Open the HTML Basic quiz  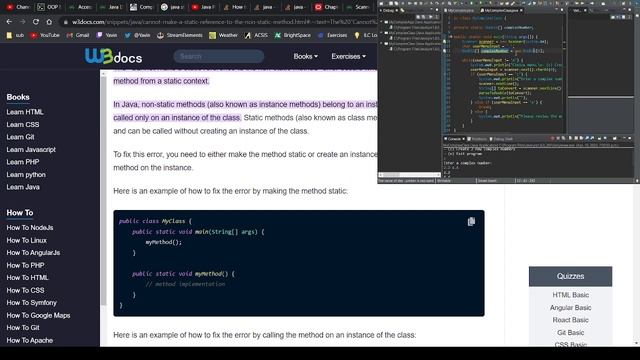(570, 295)
